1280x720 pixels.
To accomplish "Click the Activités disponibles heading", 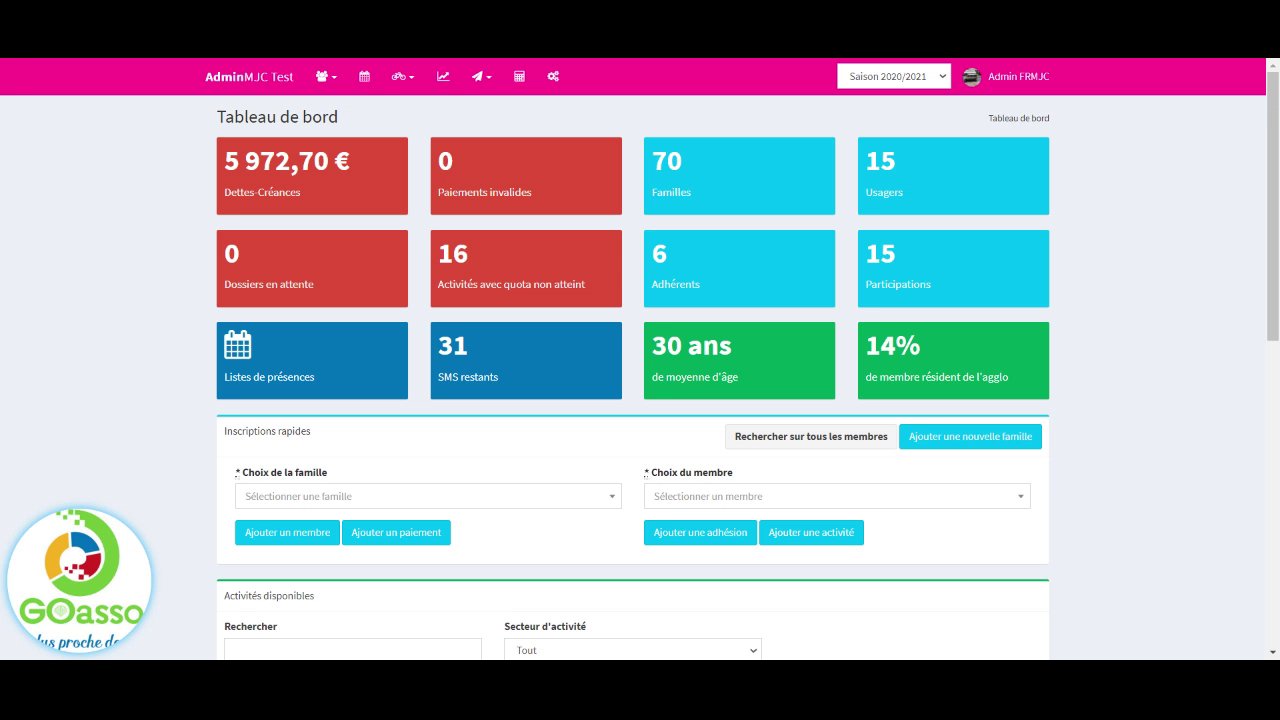I will [x=269, y=595].
